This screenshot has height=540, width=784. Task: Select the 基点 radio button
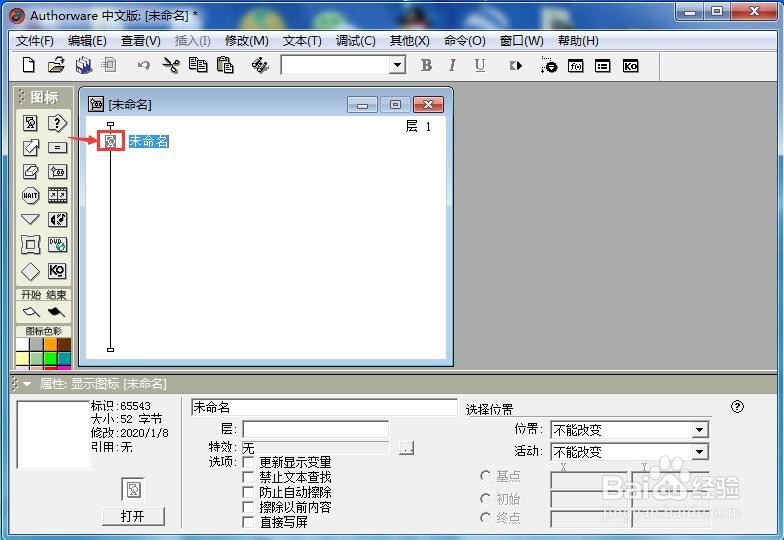(485, 476)
